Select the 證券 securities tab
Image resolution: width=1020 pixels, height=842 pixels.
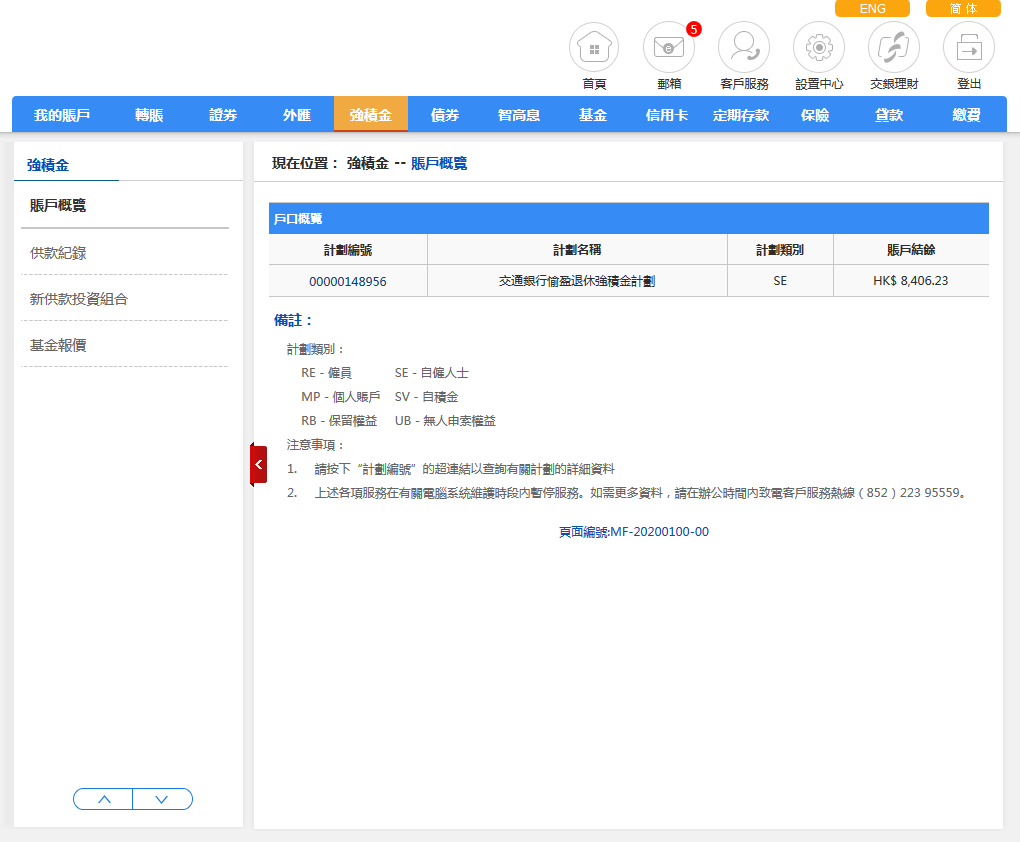pos(223,115)
